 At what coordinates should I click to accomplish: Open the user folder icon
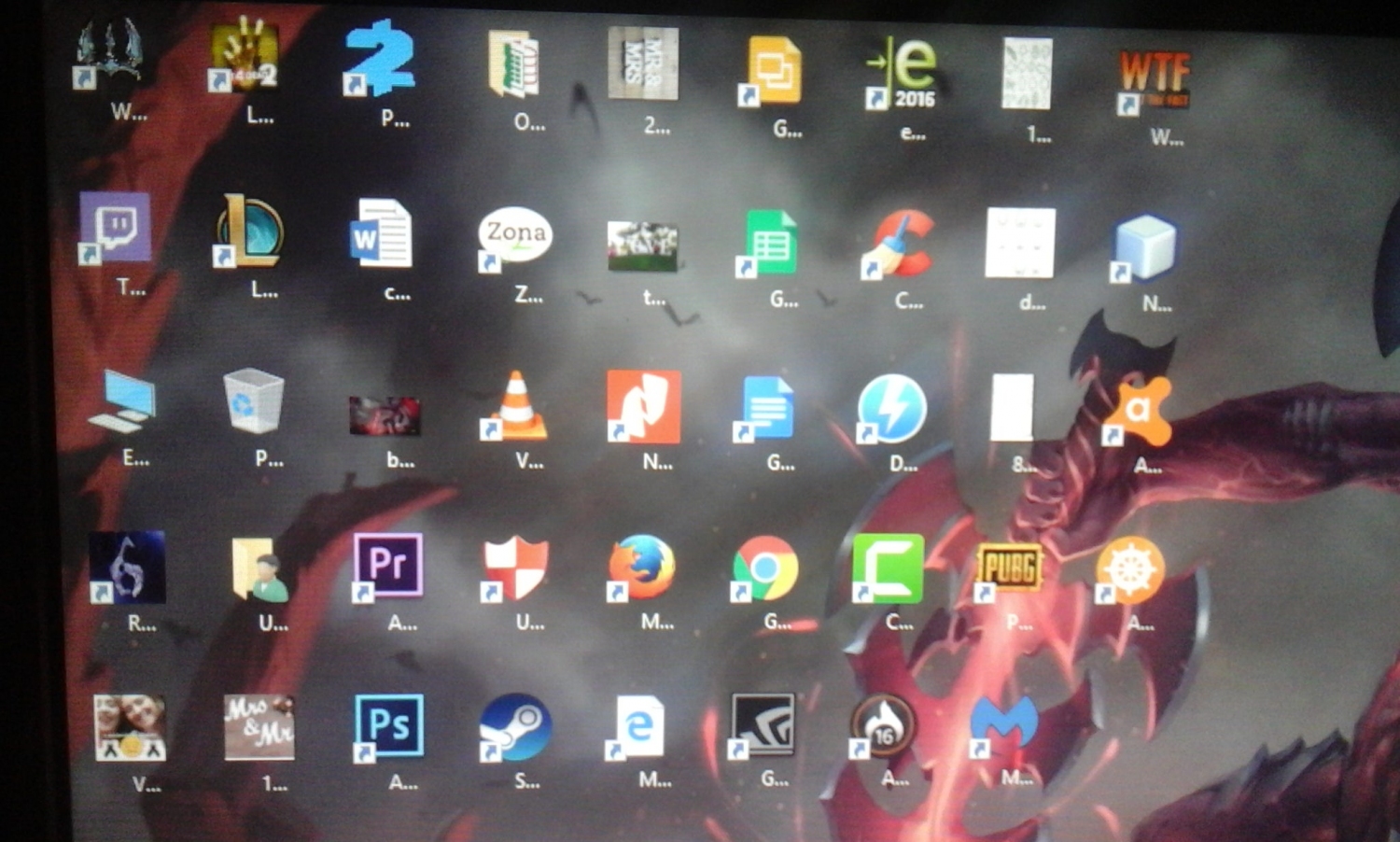pos(259,568)
